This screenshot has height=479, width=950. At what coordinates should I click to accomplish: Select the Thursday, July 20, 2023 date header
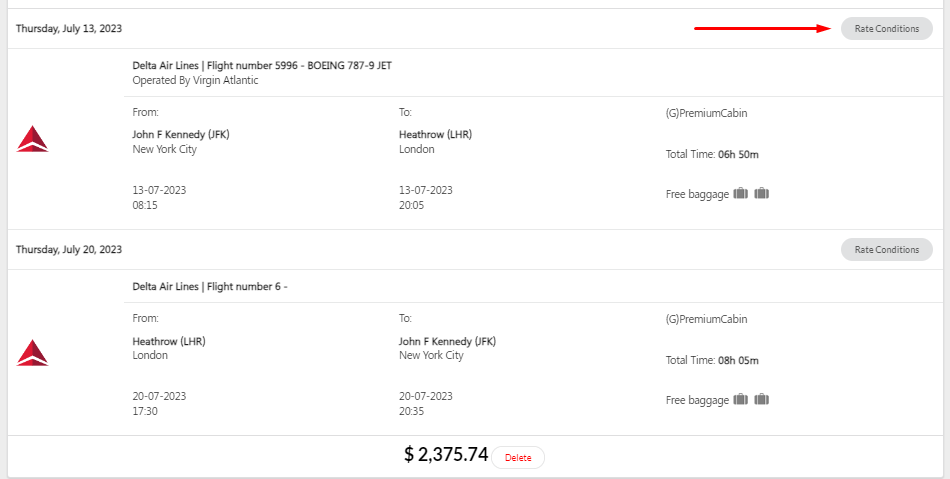tap(68, 249)
